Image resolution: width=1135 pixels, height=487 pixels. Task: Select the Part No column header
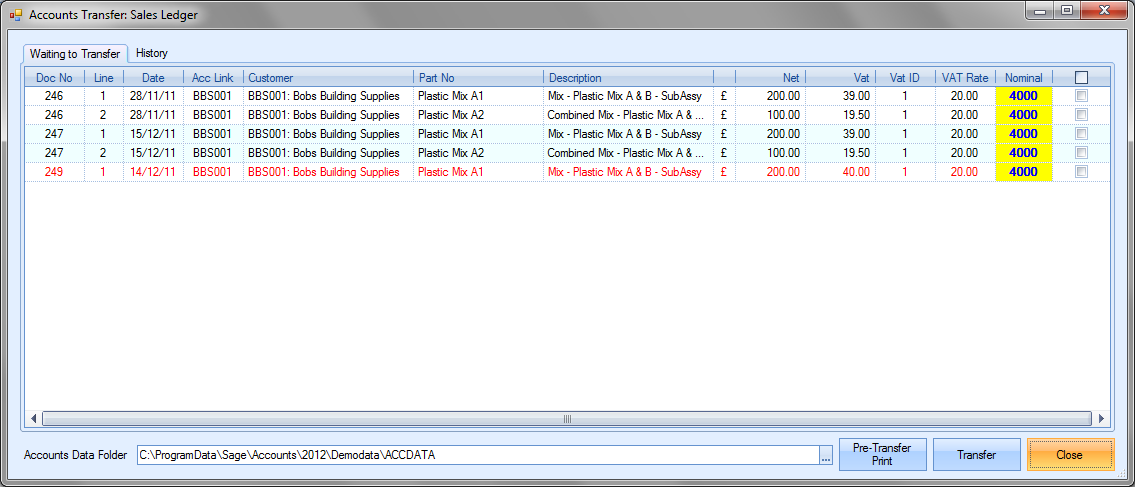point(478,77)
